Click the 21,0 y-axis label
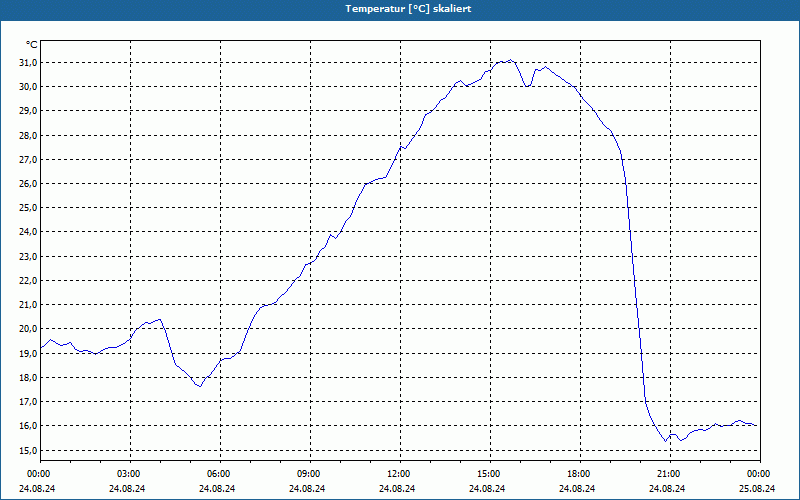 (28, 305)
